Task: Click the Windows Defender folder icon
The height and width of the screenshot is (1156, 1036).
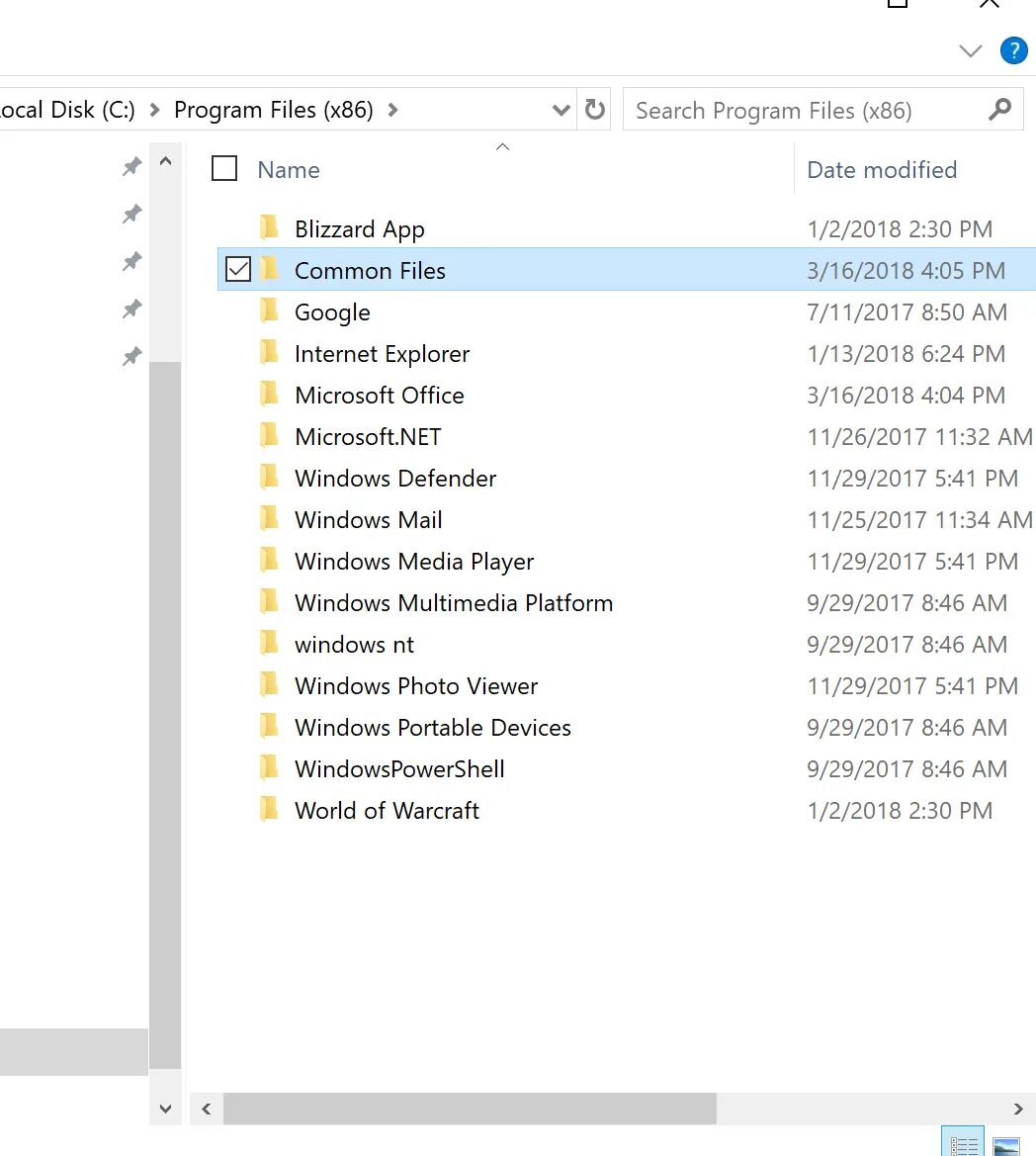Action: (x=270, y=477)
